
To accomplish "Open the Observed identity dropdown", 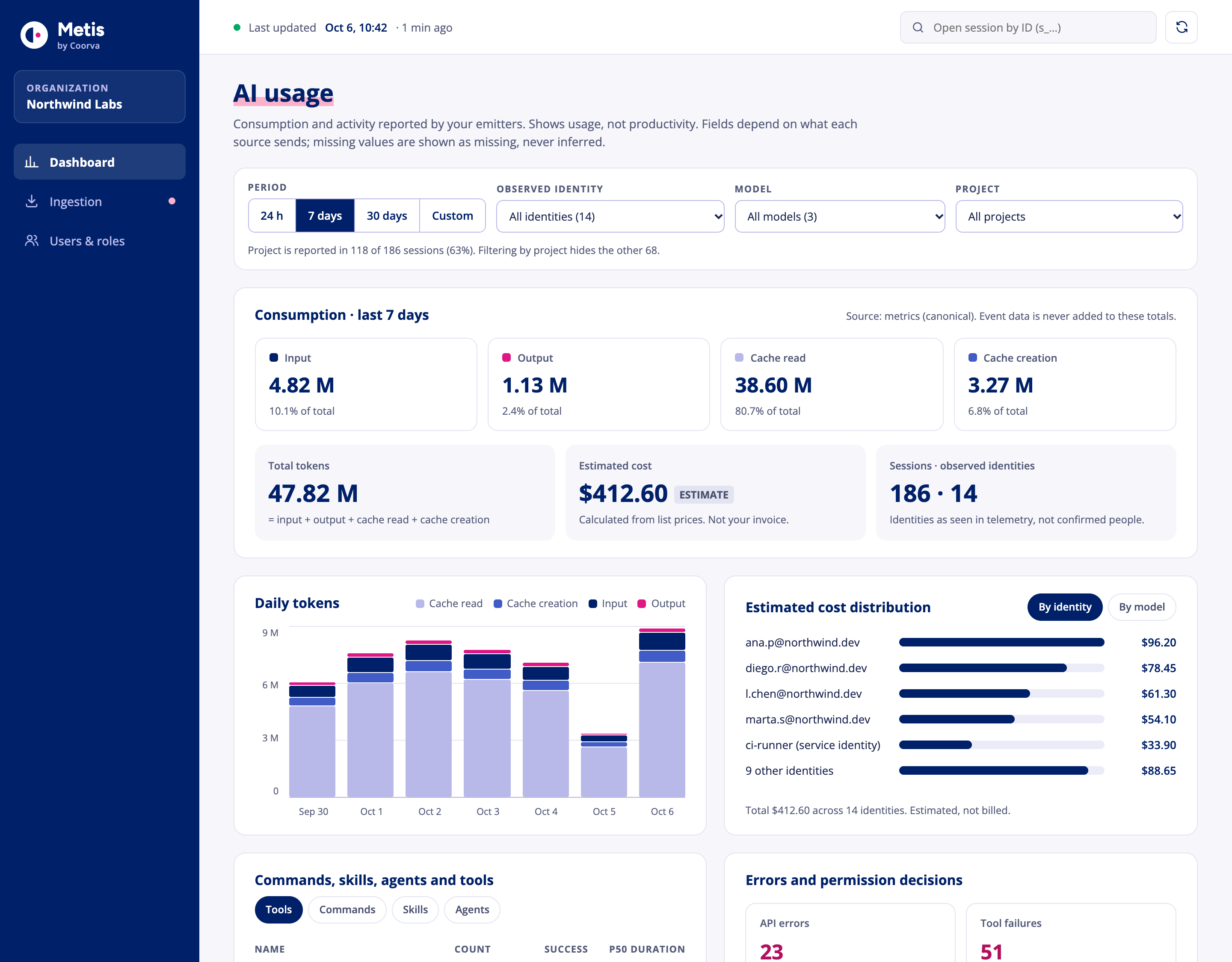I will pyautogui.click(x=610, y=216).
